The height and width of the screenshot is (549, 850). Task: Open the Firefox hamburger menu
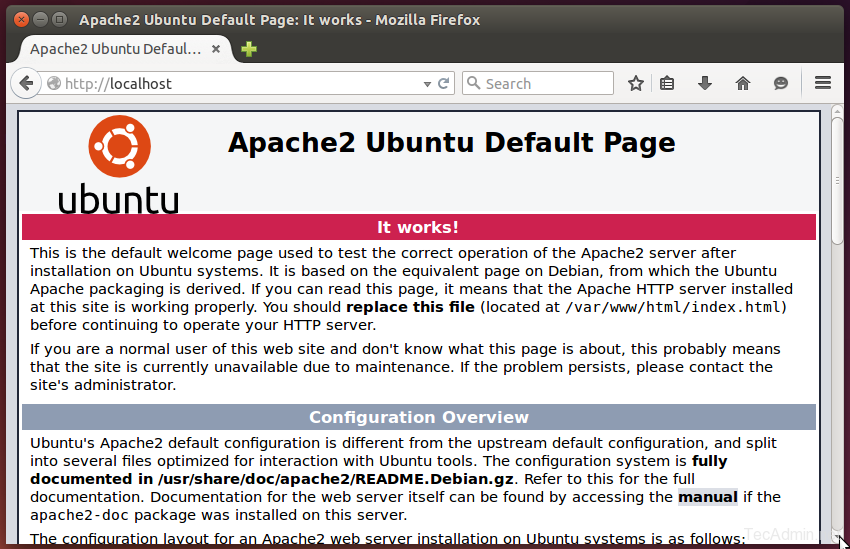[823, 84]
